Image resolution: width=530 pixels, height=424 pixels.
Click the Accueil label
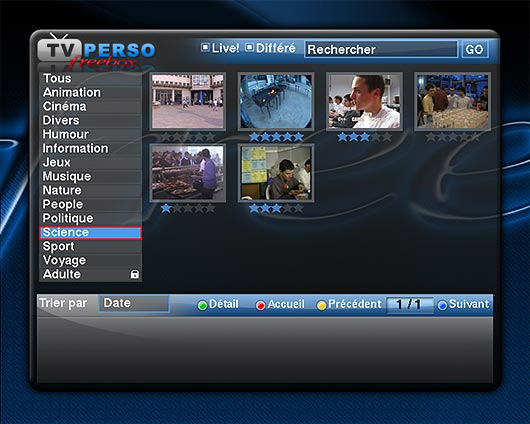[286, 304]
